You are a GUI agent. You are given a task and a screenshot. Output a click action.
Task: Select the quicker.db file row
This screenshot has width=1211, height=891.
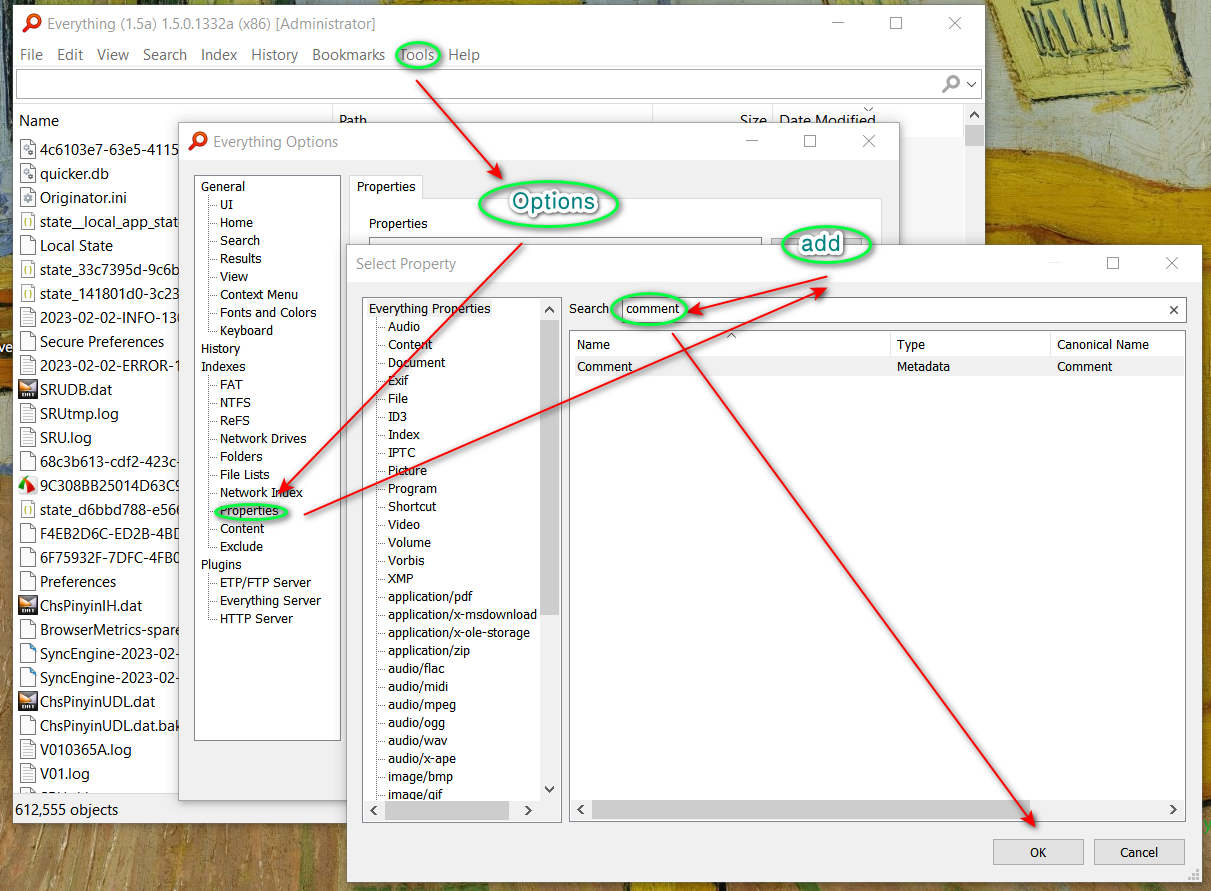pos(74,174)
